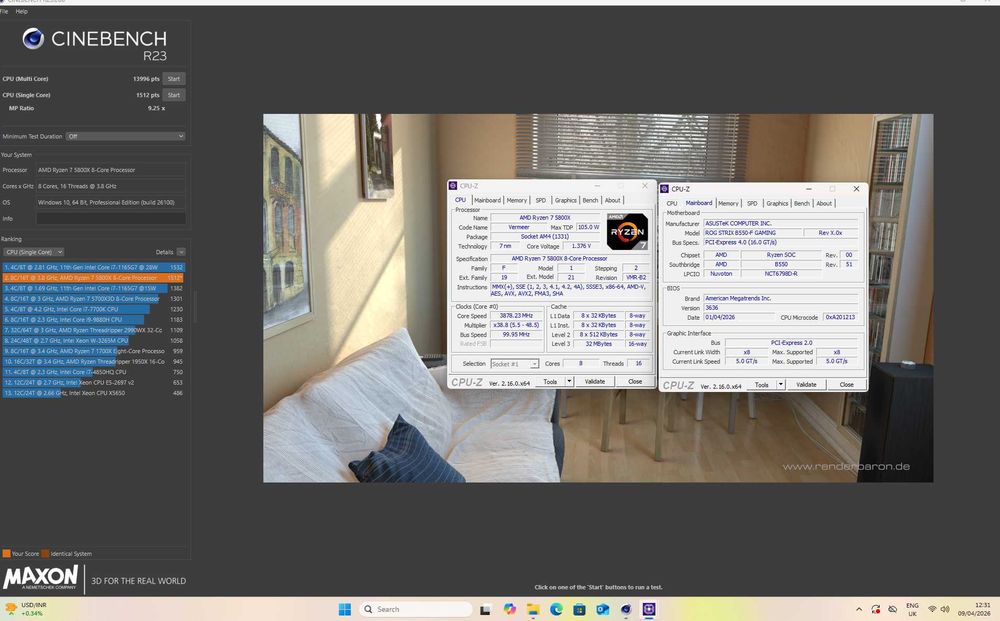Click the ENG UK language indicator

[x=913, y=609]
